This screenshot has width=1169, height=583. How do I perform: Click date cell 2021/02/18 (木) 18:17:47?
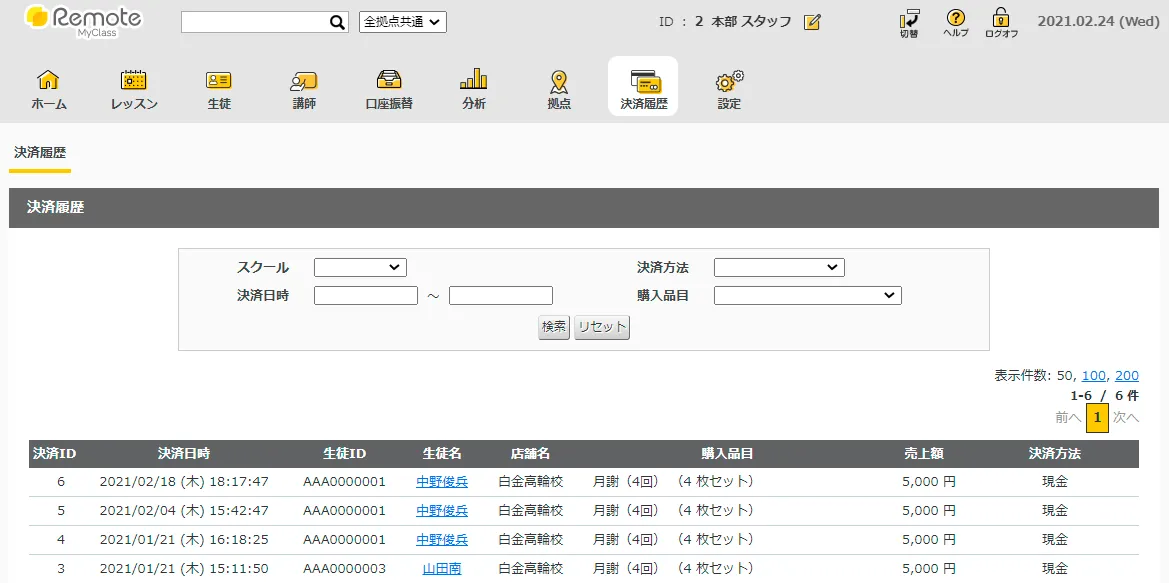click(184, 482)
